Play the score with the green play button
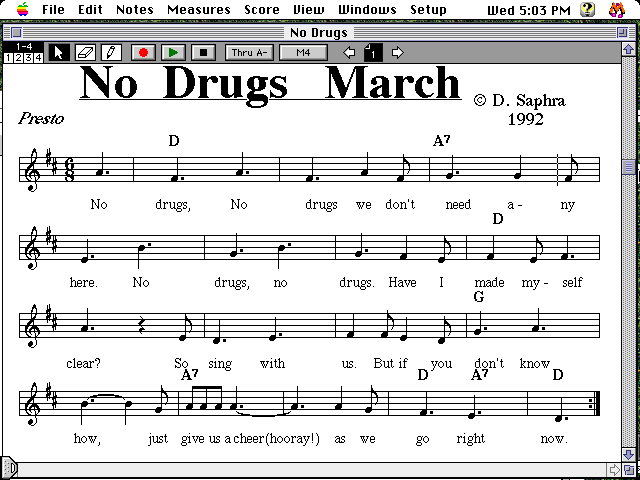This screenshot has width=640, height=480. (x=173, y=53)
